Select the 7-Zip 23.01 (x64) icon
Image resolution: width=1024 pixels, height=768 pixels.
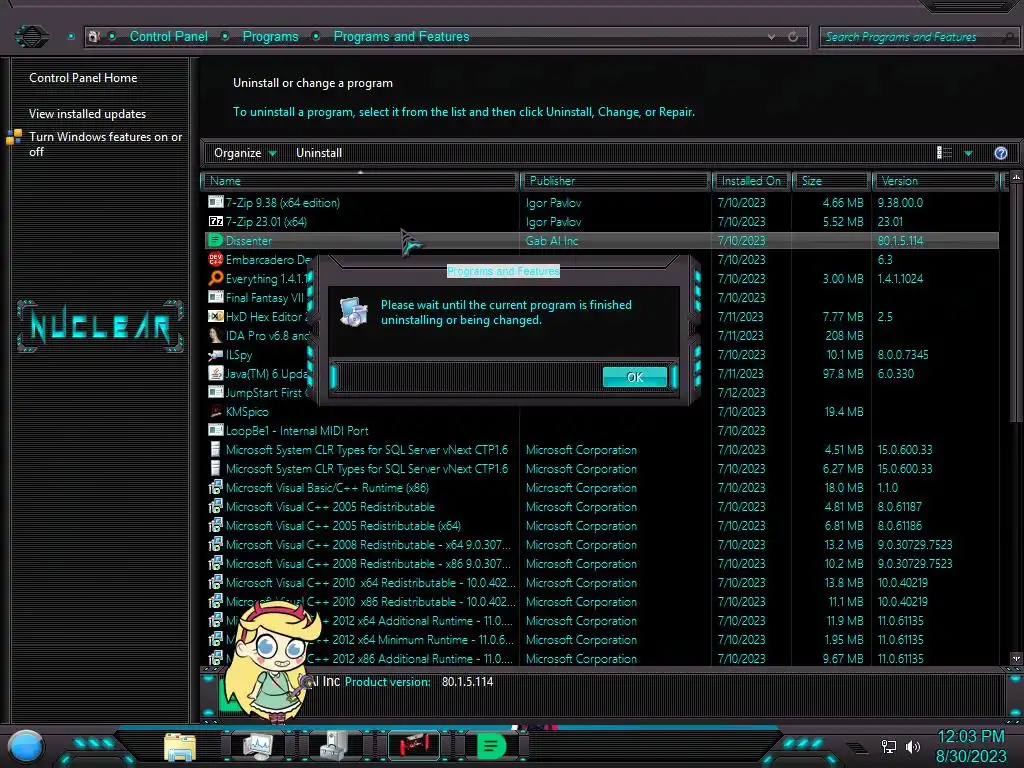[x=216, y=221]
